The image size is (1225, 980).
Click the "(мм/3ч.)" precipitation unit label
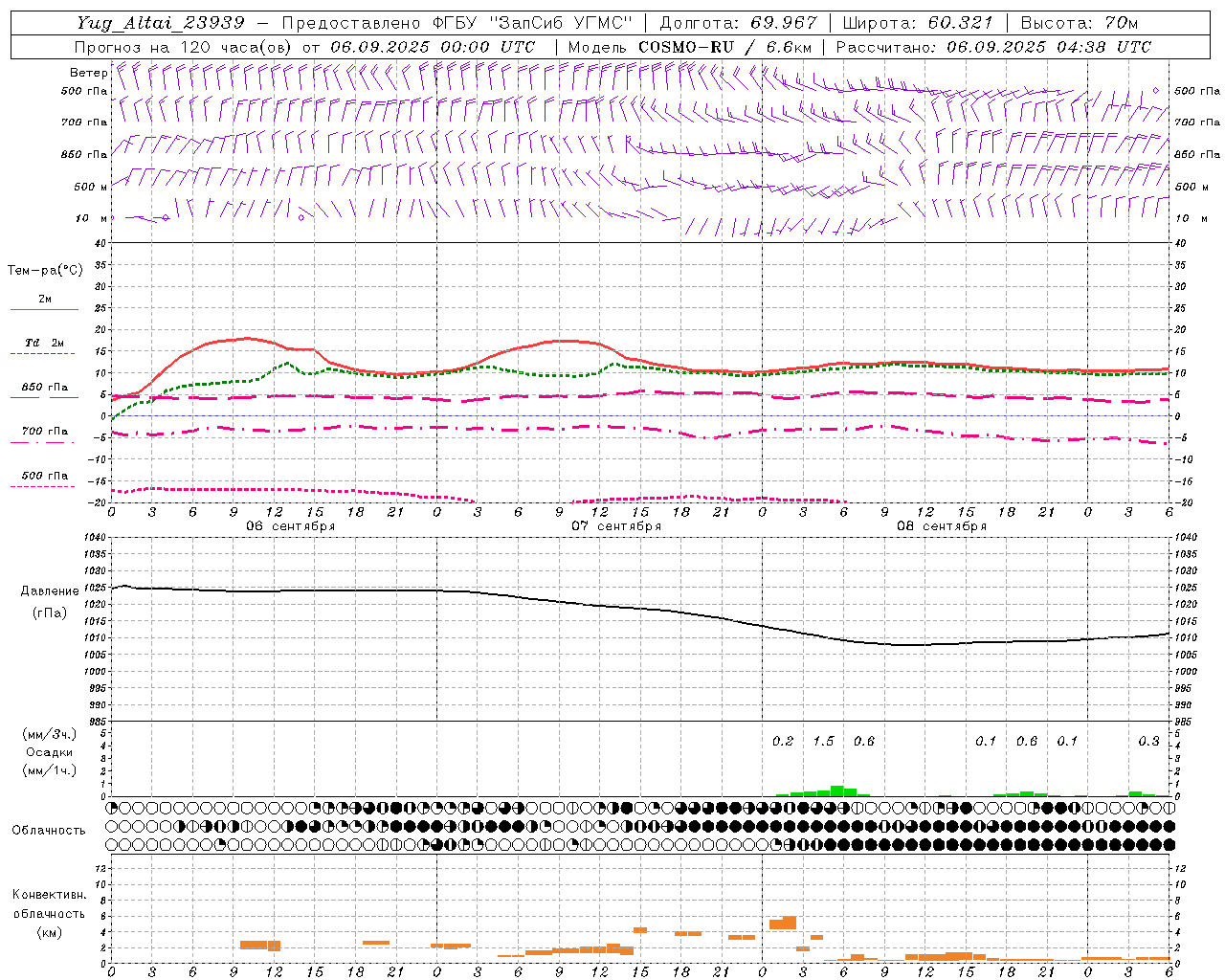pyautogui.click(x=50, y=734)
